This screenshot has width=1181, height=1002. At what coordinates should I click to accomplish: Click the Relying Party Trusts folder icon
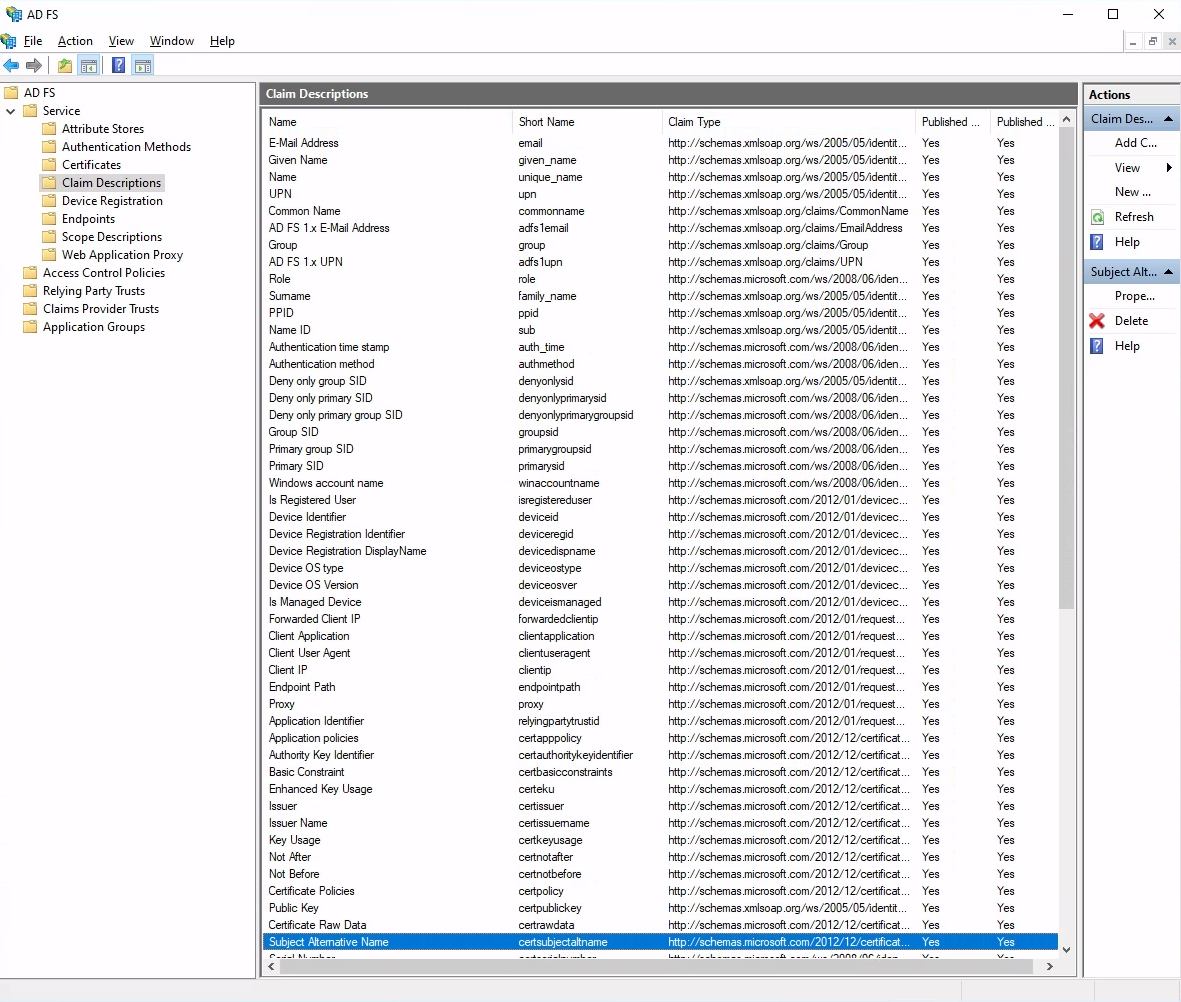point(30,291)
